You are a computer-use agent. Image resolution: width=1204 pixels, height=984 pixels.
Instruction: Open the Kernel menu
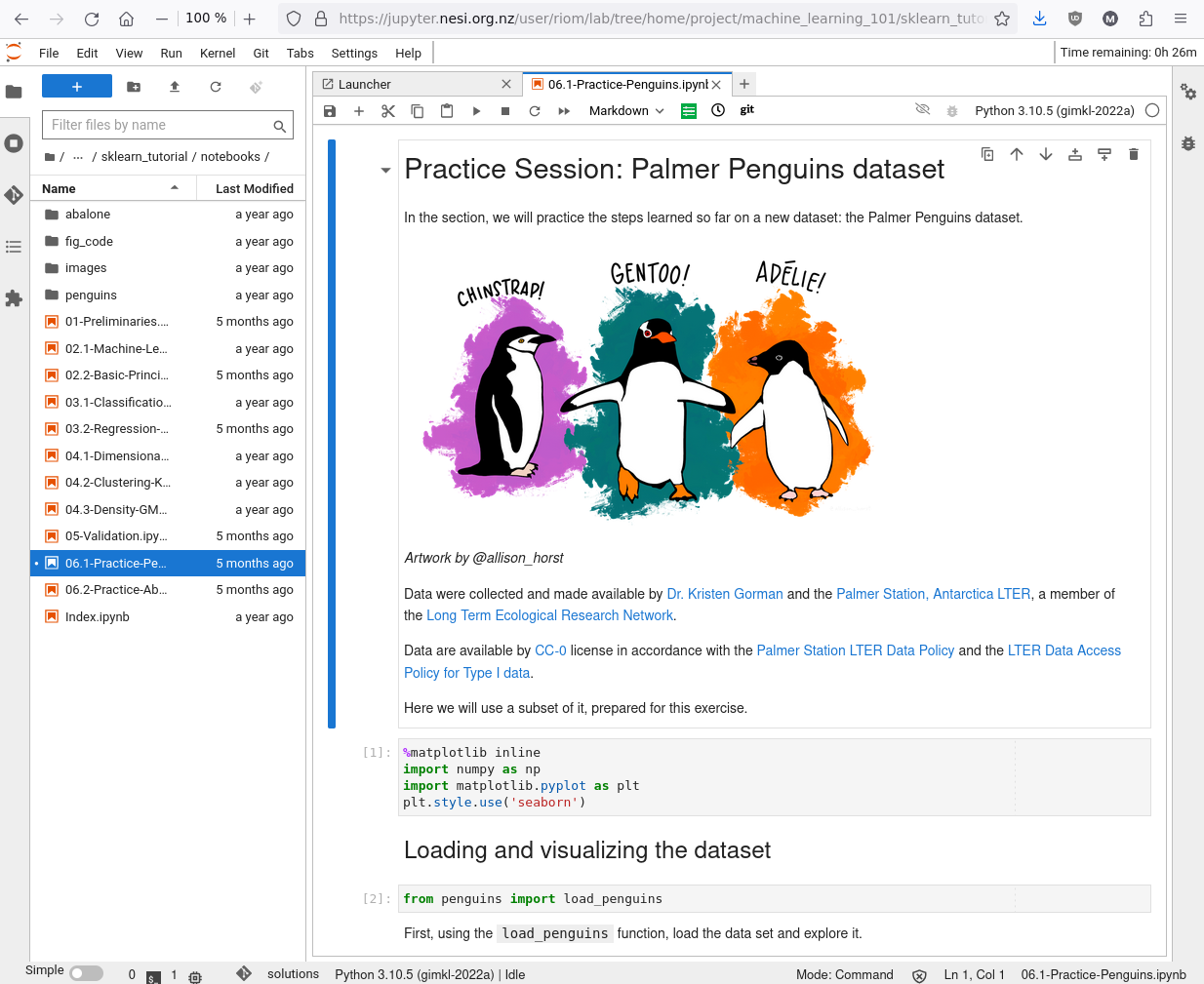click(218, 53)
